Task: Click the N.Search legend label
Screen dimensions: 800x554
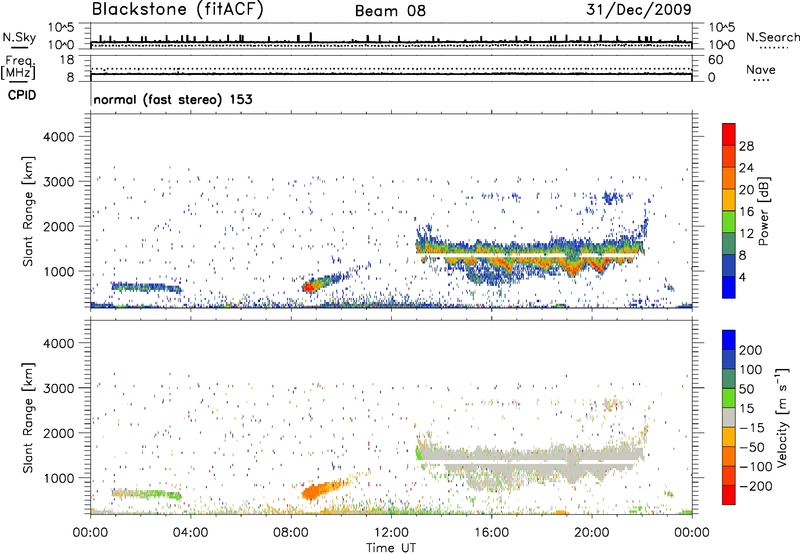Action: click(772, 37)
